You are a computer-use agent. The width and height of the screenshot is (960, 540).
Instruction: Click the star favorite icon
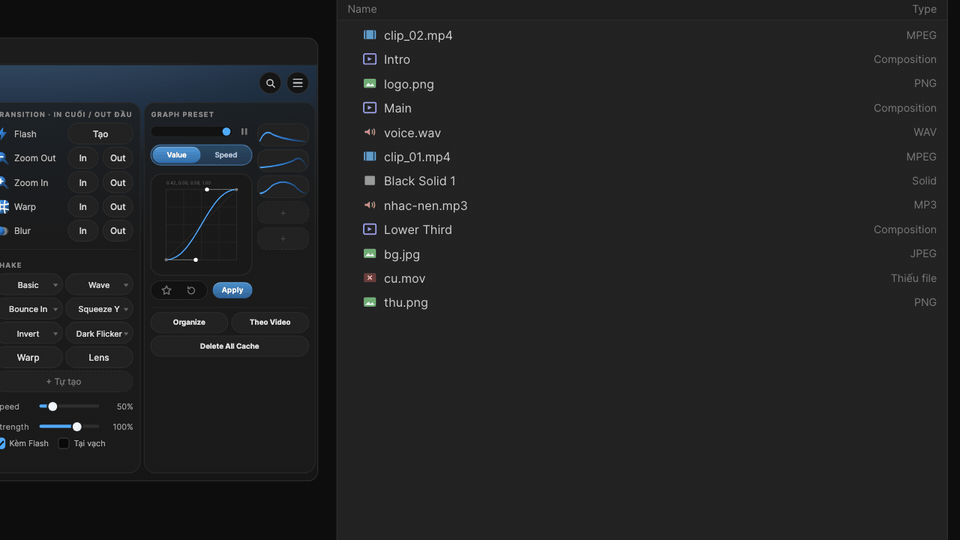(167, 290)
